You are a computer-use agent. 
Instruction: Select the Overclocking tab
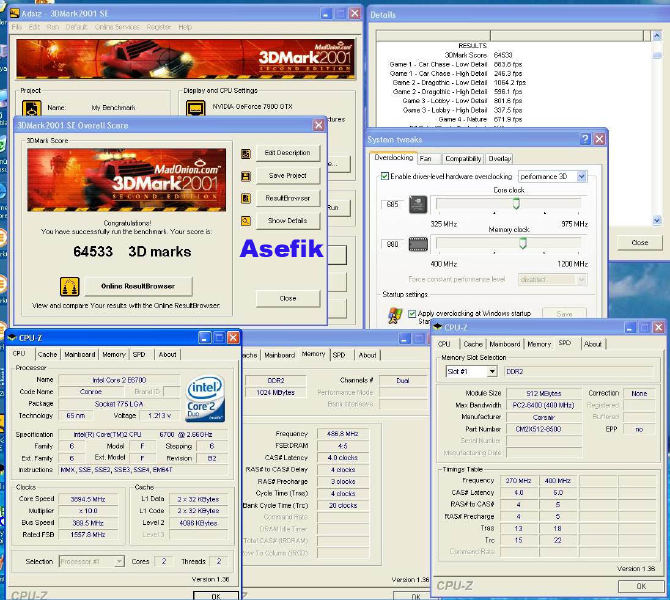tap(394, 158)
